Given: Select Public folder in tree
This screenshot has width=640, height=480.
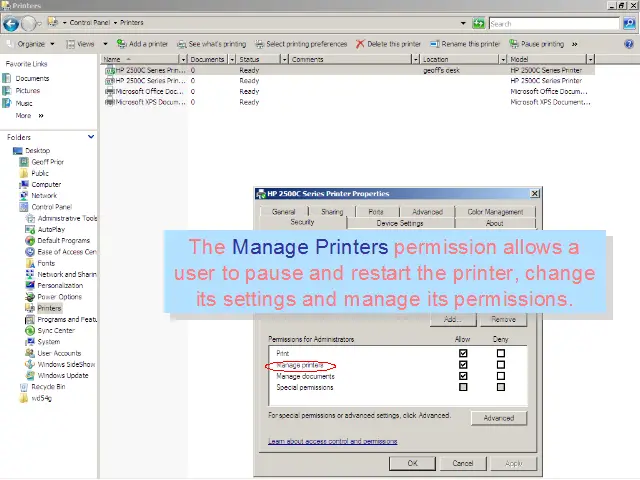Looking at the screenshot, I should point(40,173).
